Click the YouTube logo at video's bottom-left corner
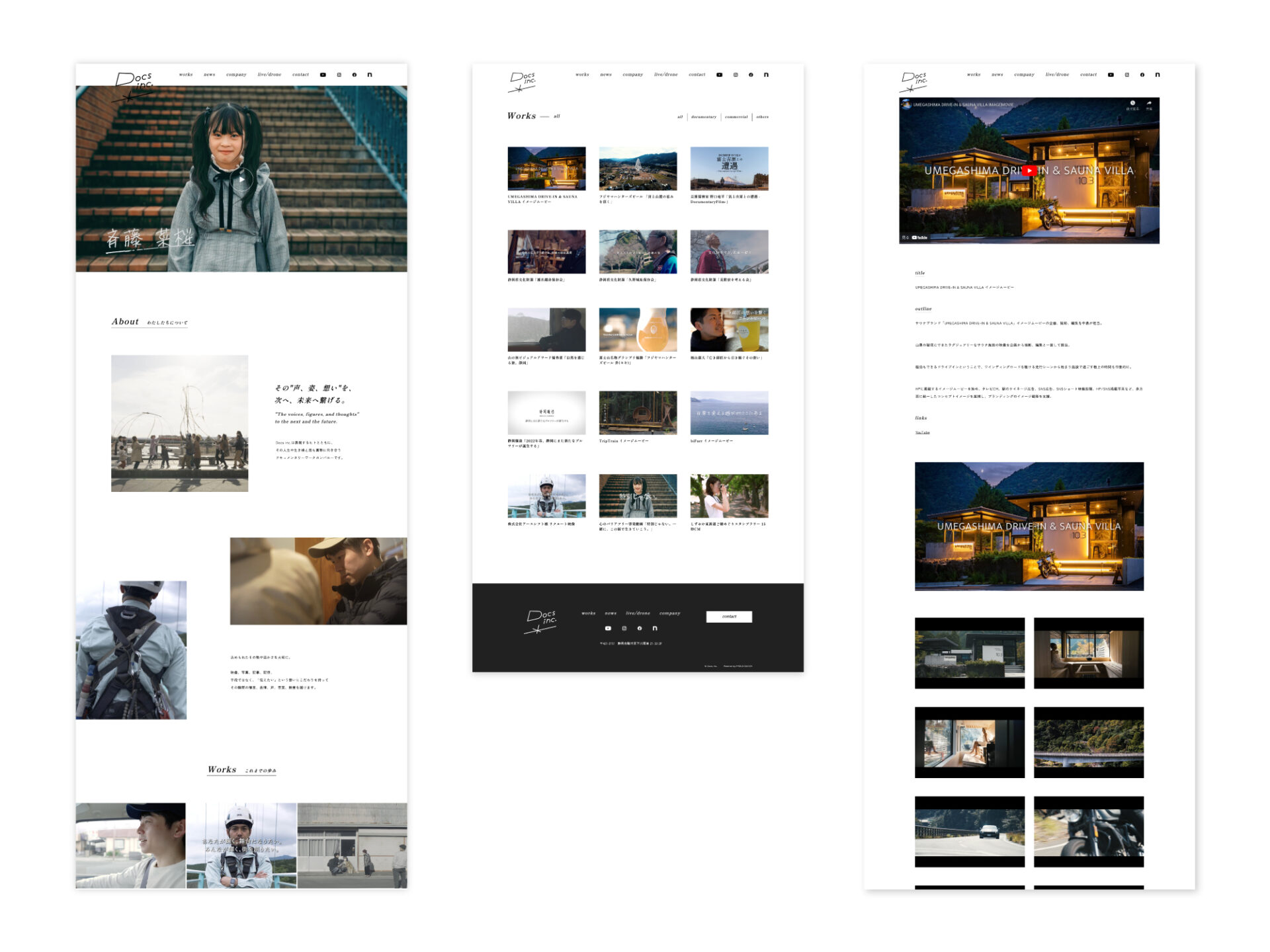The image size is (1270, 952). (x=919, y=237)
